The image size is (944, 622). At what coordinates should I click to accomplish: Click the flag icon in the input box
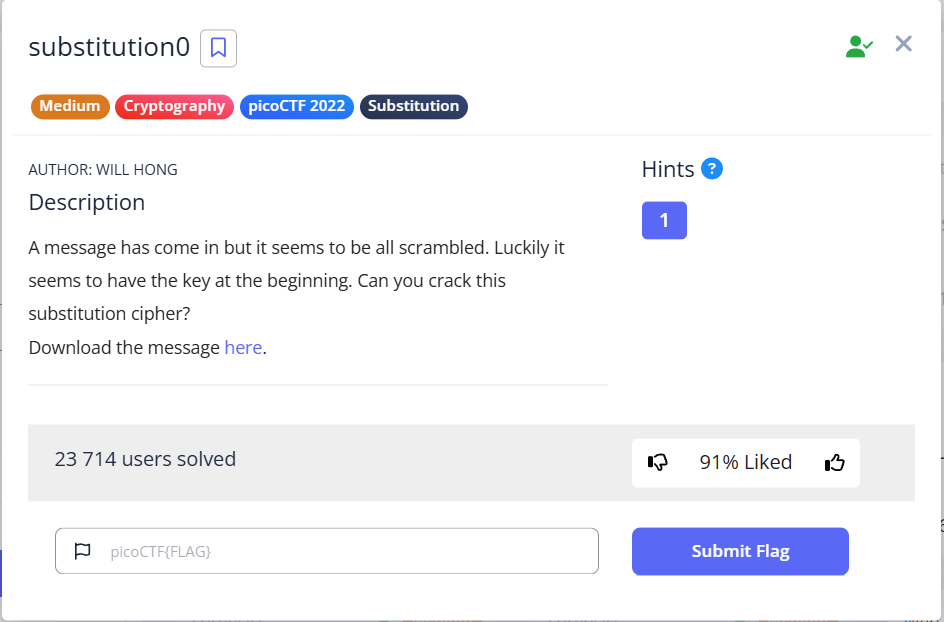pos(83,551)
